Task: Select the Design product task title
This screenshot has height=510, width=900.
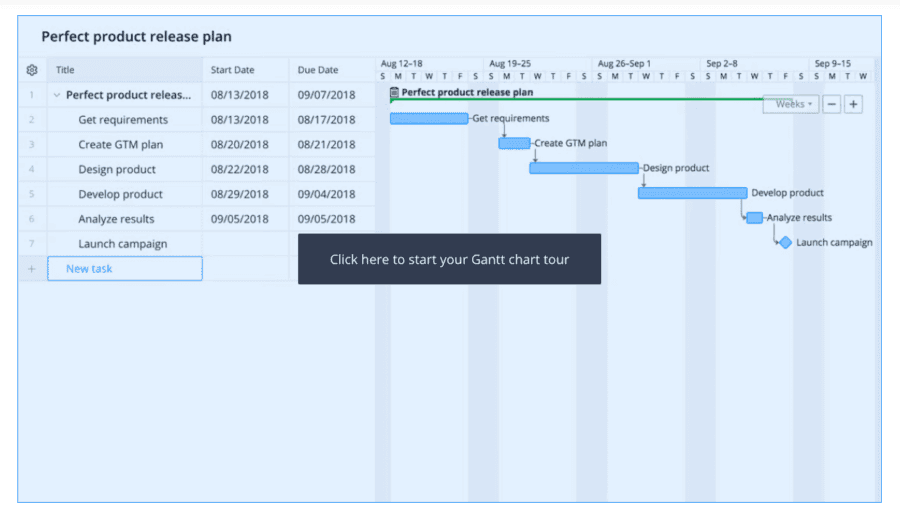Action: pyautogui.click(x=117, y=169)
